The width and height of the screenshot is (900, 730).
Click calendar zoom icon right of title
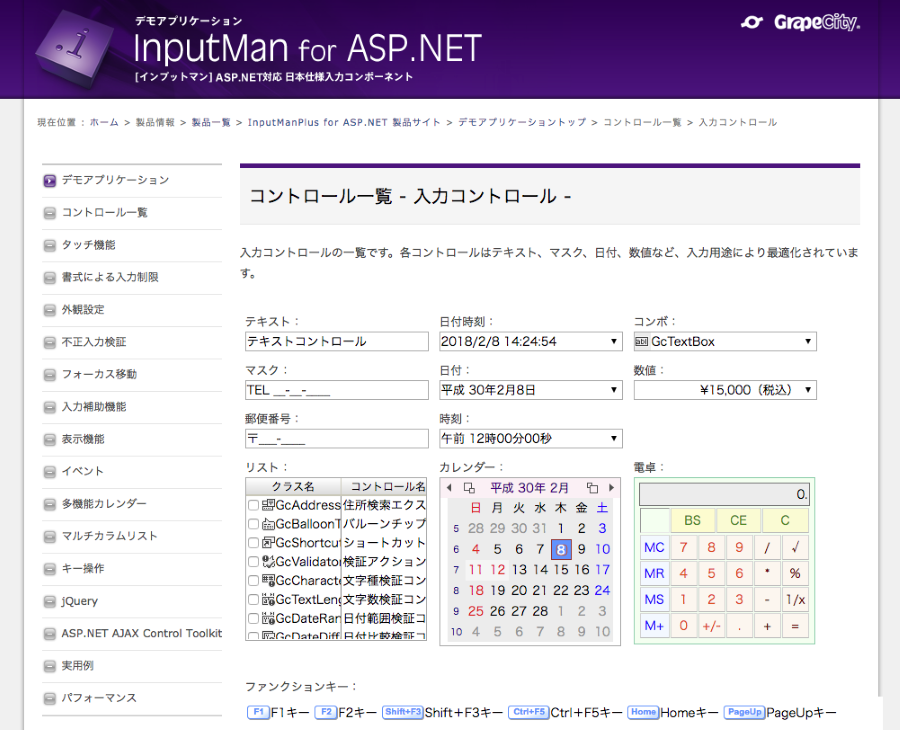592,488
